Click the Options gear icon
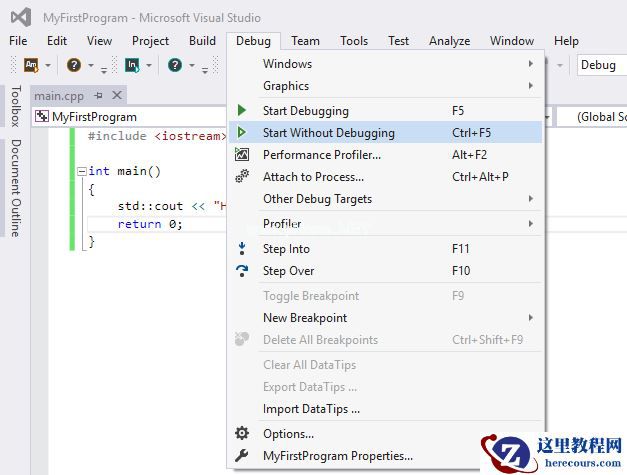Viewport: 627px width, 475px height. click(242, 433)
